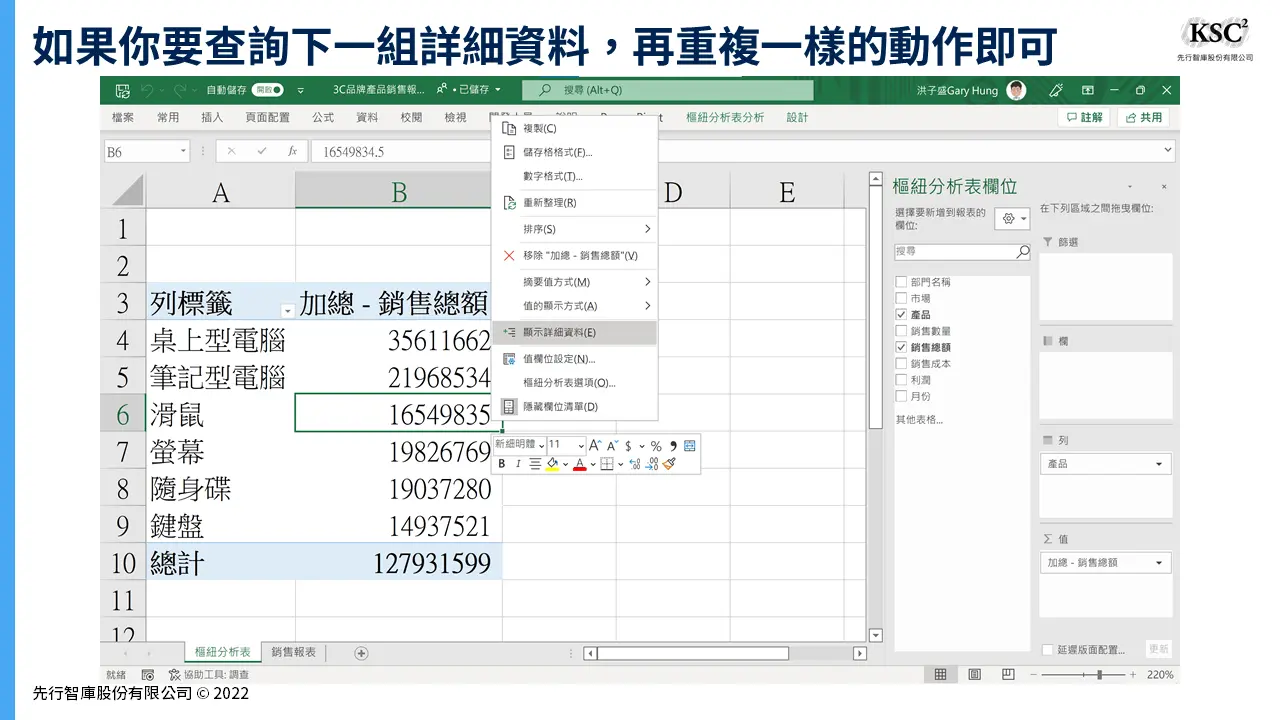Click the Italic I icon
This screenshot has height=720, width=1280.
pos(518,464)
